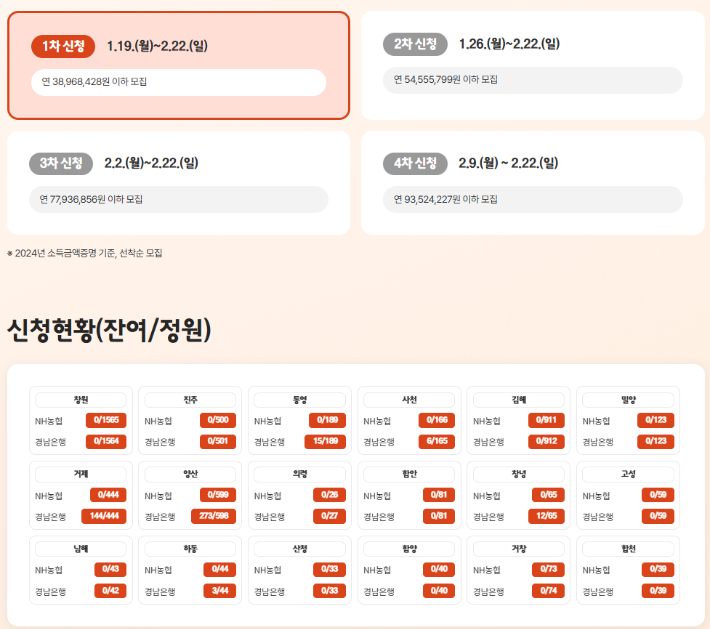Viewport: 710px width, 629px height.
Task: Click the 0/26 badge for 의령 NH농협
Action: [329, 495]
